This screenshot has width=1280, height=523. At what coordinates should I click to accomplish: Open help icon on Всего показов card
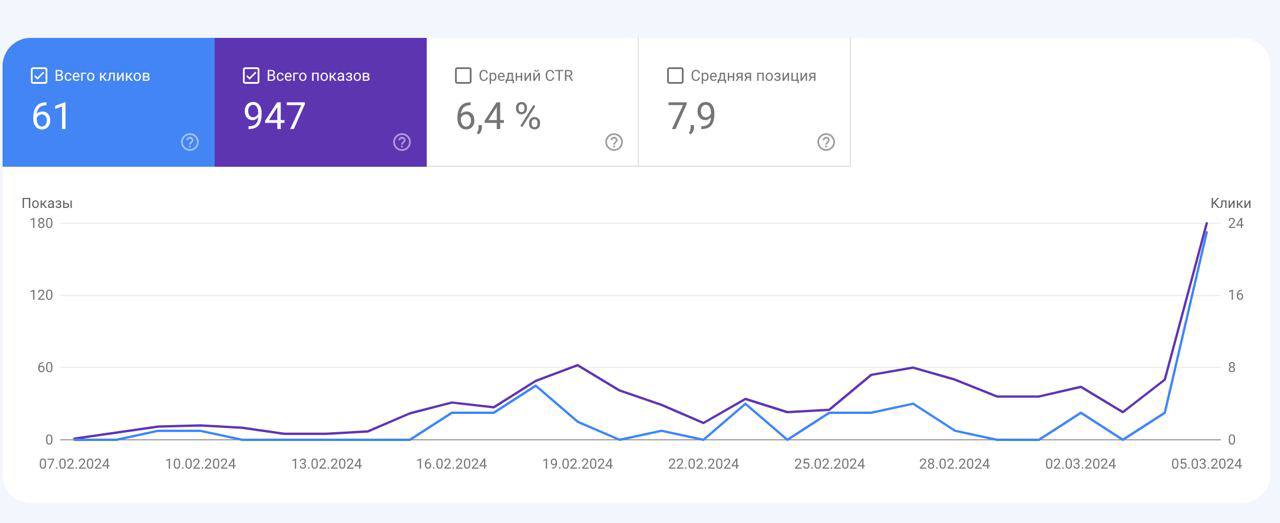point(402,142)
